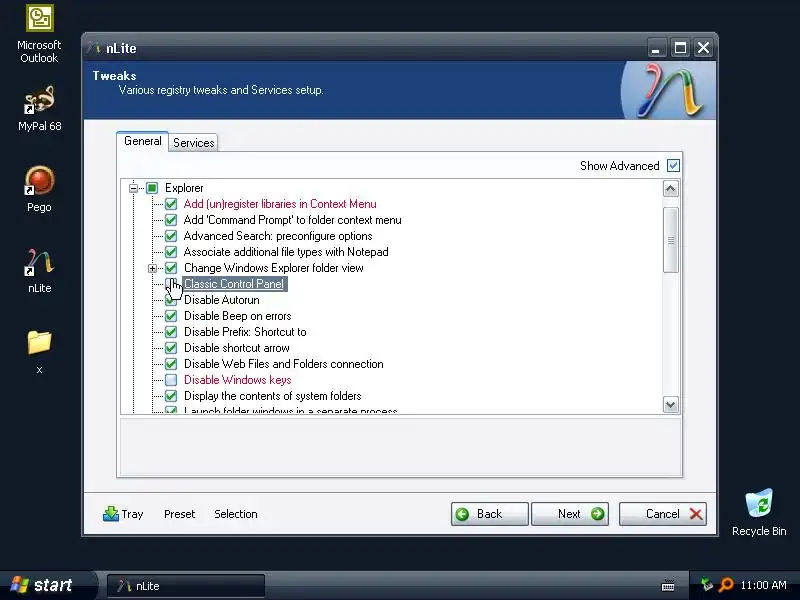Click the keyboard icon in taskbar
The image size is (800, 600).
click(x=668, y=585)
